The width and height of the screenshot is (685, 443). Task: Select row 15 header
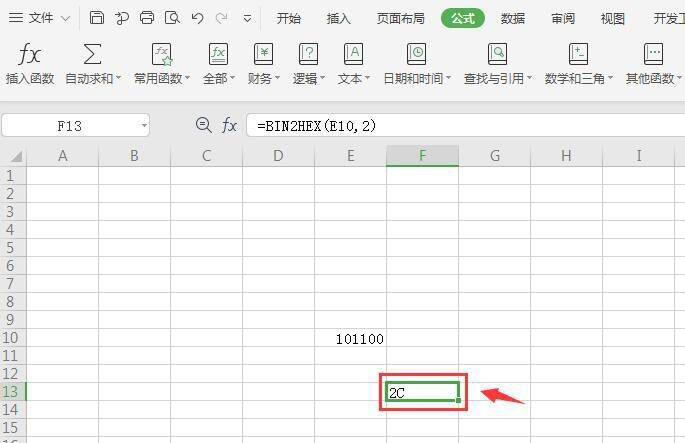[x=13, y=427]
